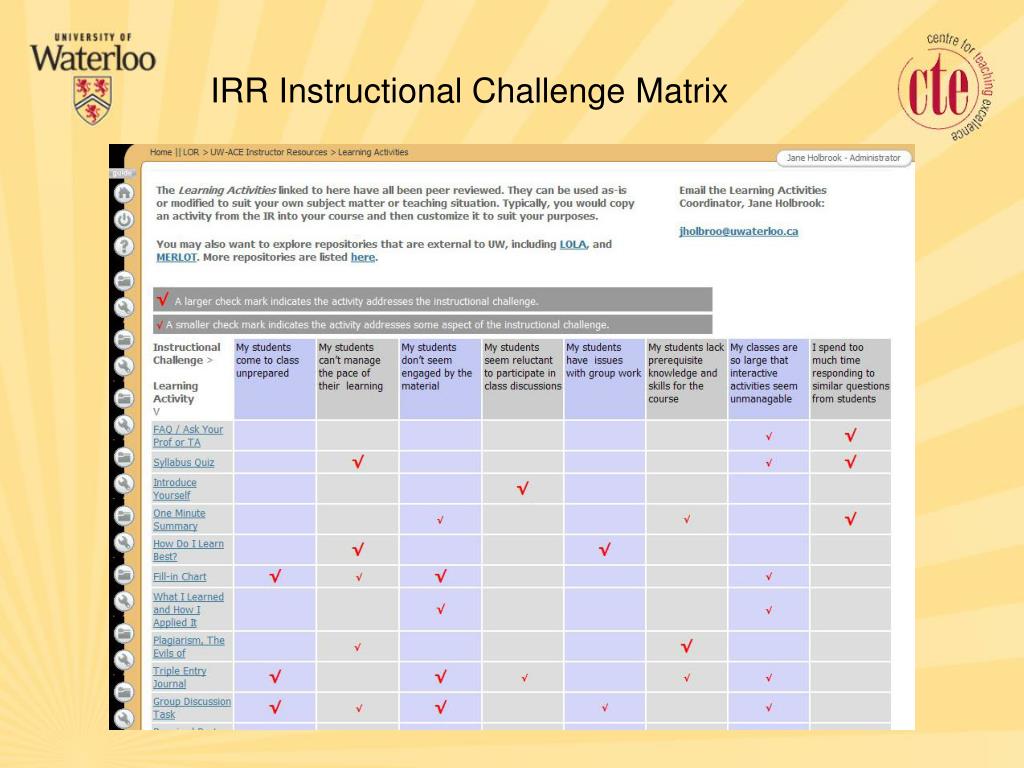1024x768 pixels.
Task: Click How Do I Learn Best? group work check
Action: point(605,550)
